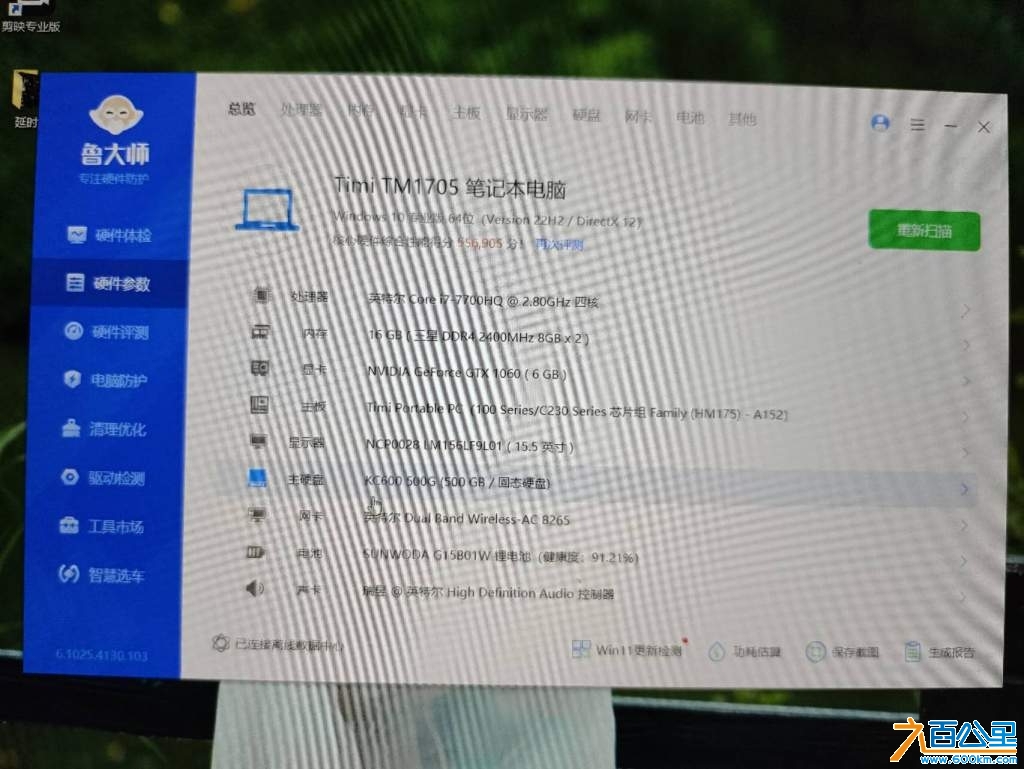Open 功耗估算 power estimate
This screenshot has height=769, width=1024.
[x=744, y=651]
